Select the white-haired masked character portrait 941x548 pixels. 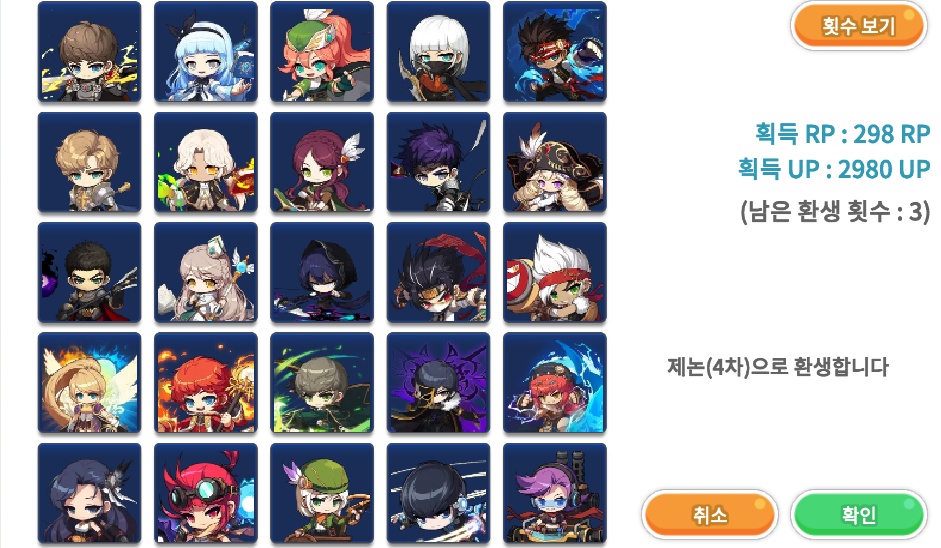[438, 52]
